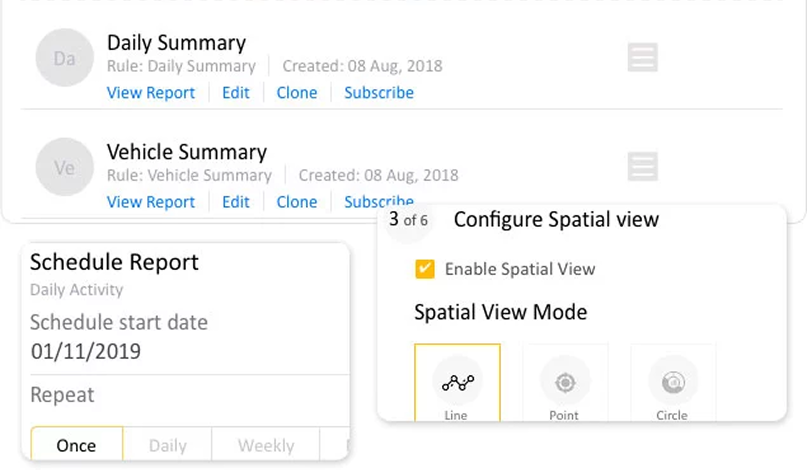Disable the Enable Spatial View checkbox

pyautogui.click(x=425, y=269)
